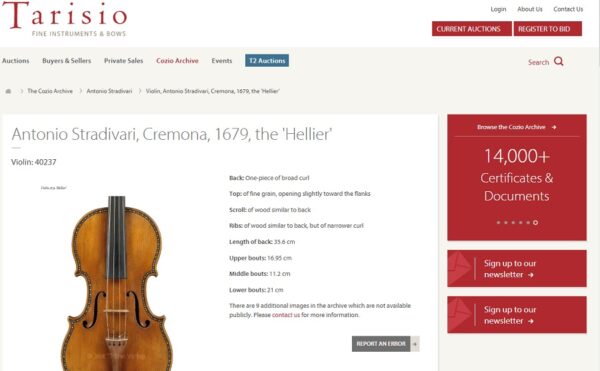Open the Login link
The width and height of the screenshot is (600, 371).
(x=498, y=9)
